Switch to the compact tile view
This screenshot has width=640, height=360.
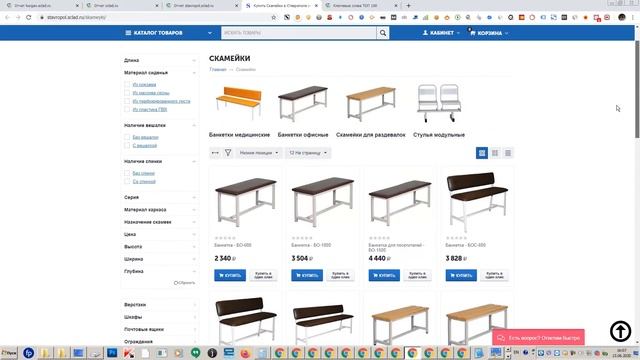(x=495, y=153)
